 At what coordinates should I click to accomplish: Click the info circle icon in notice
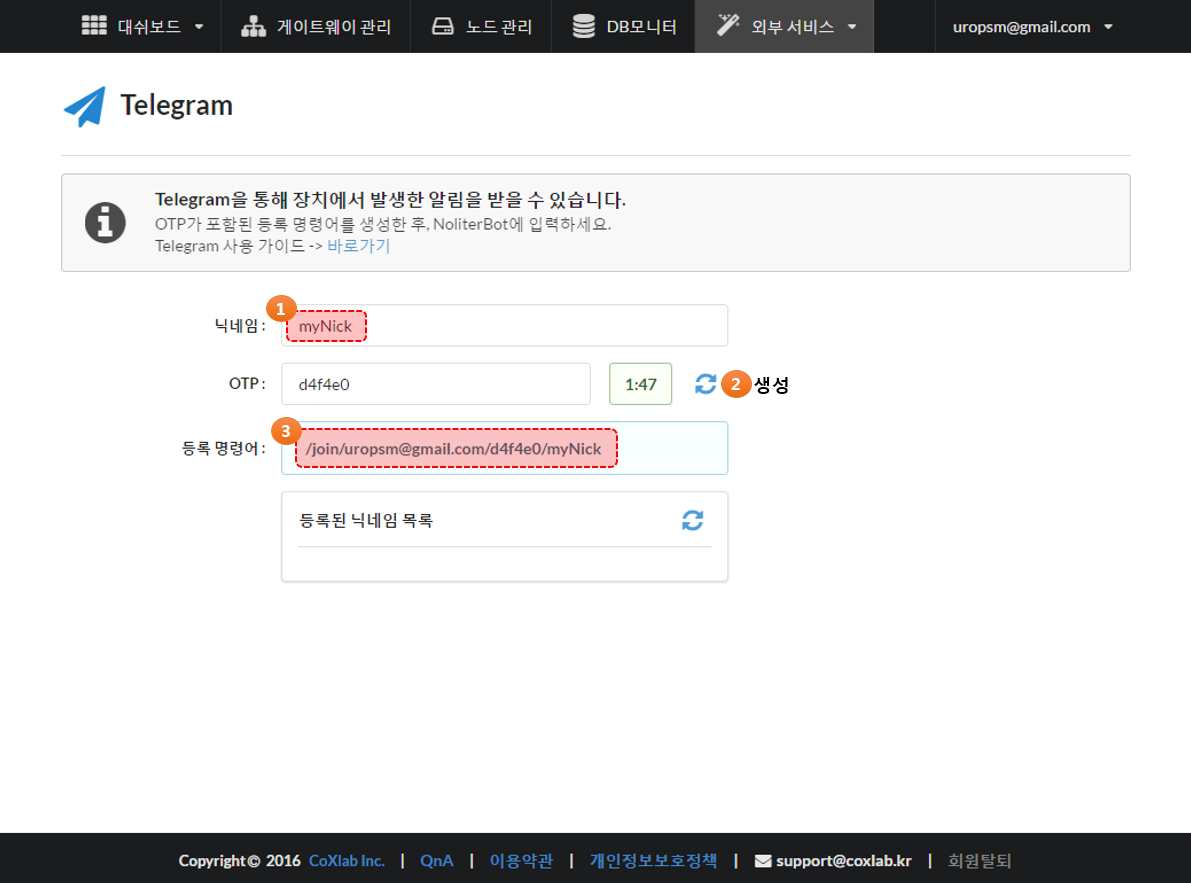tap(106, 222)
